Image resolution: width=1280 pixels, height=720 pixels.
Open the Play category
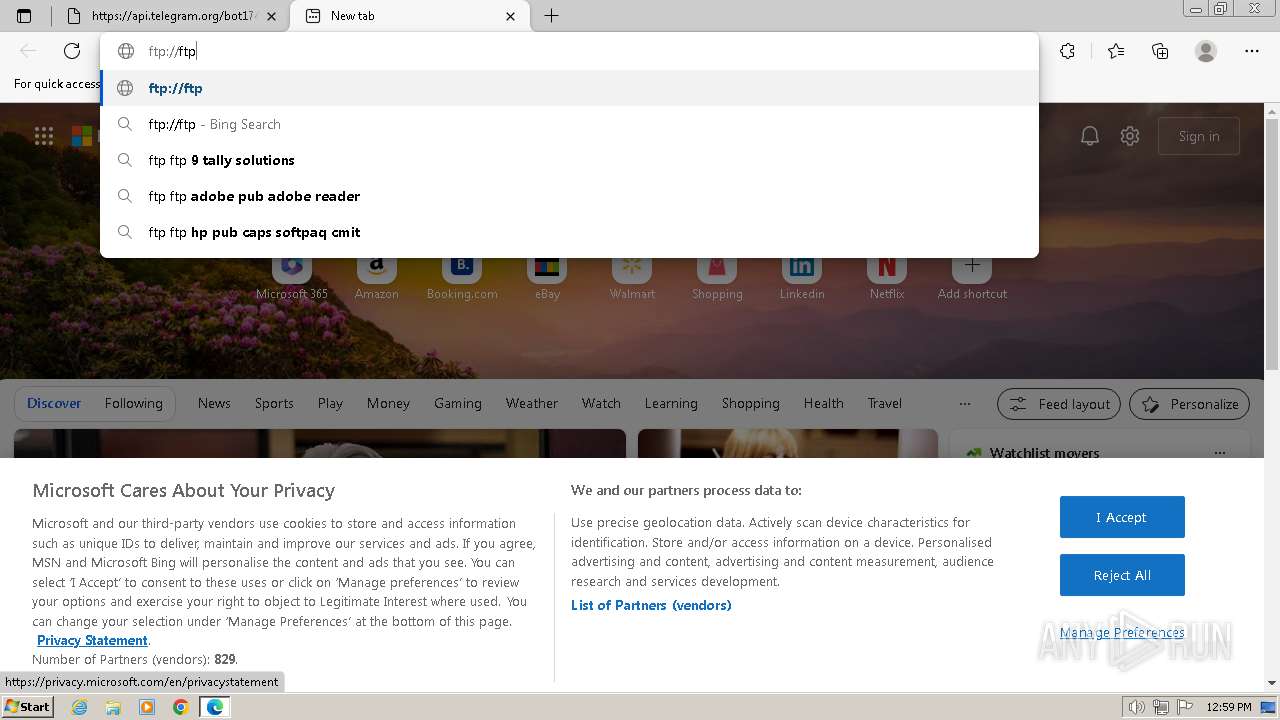tap(330, 403)
